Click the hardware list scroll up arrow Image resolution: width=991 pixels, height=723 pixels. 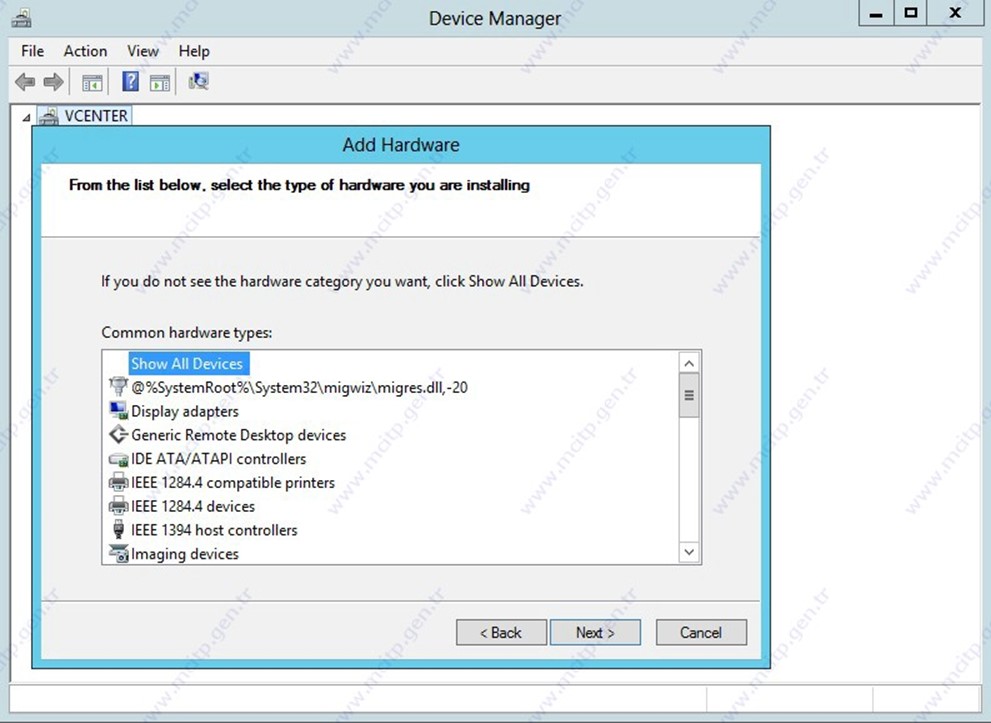coord(689,363)
